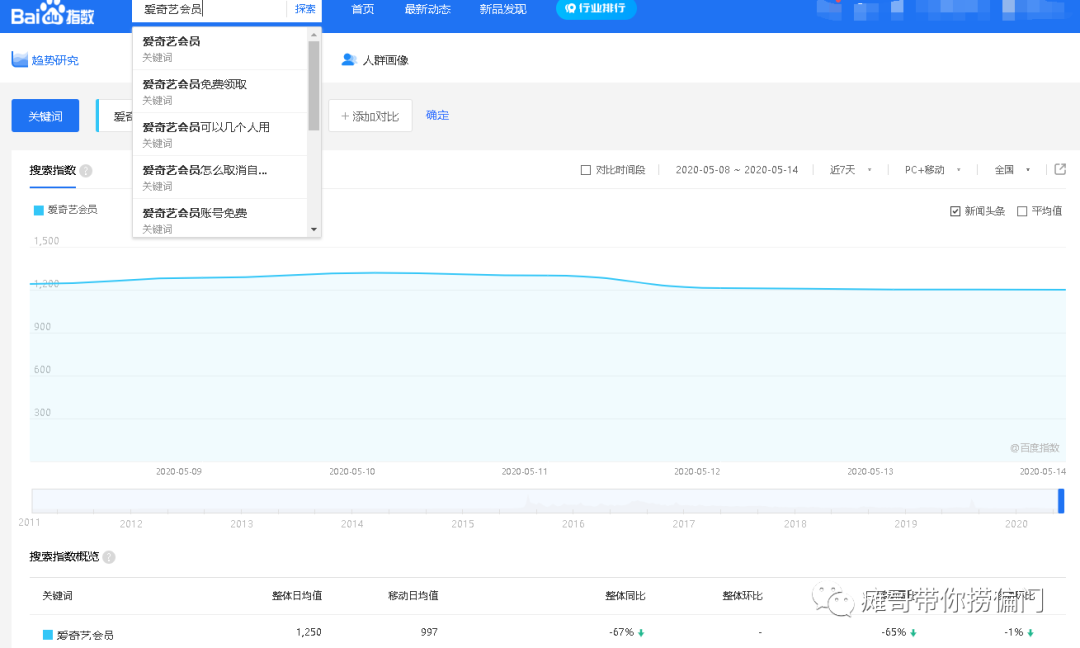Click the 确定 link

click(437, 115)
